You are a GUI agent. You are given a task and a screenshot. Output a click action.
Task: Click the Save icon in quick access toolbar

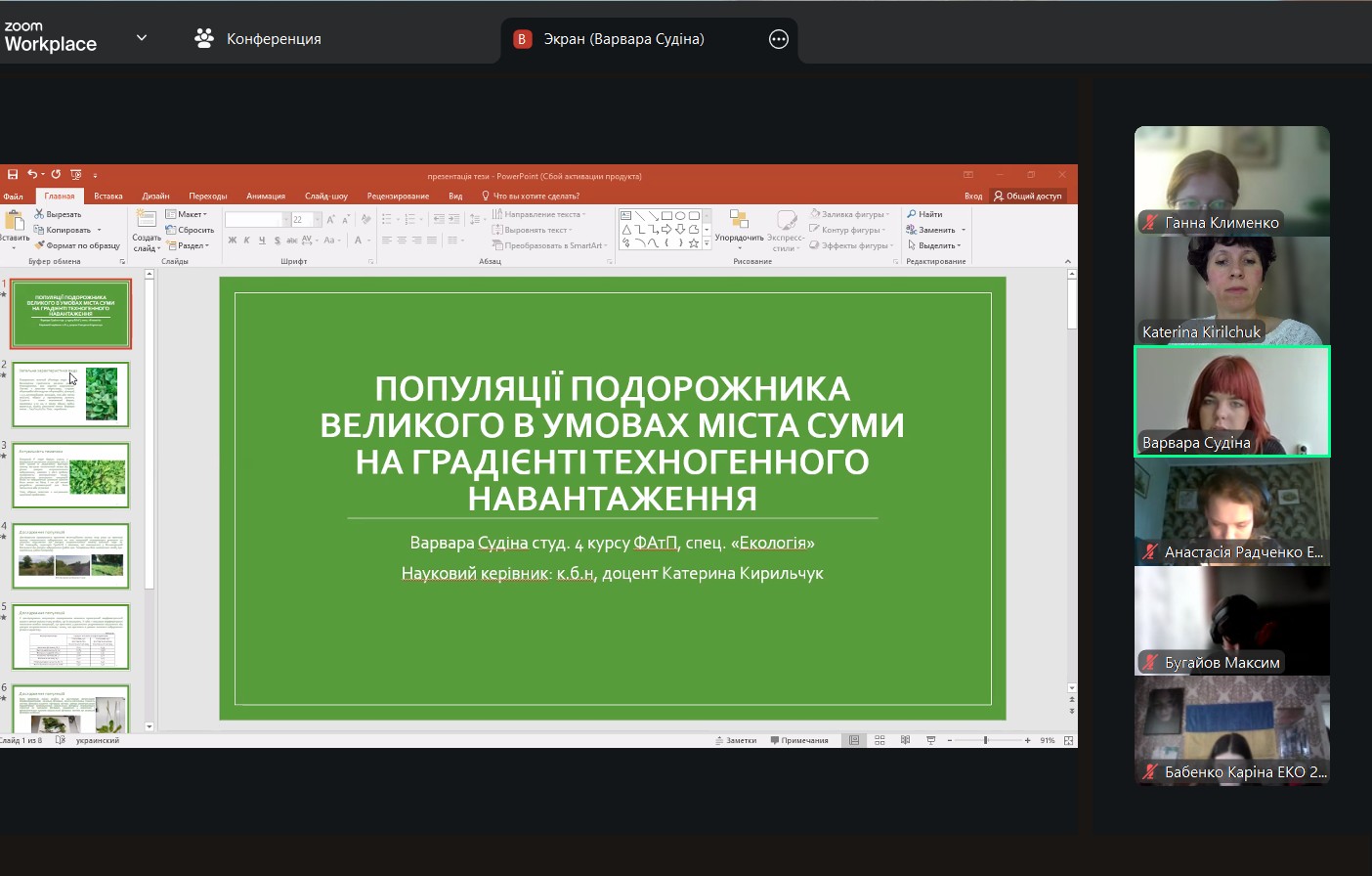(13, 175)
